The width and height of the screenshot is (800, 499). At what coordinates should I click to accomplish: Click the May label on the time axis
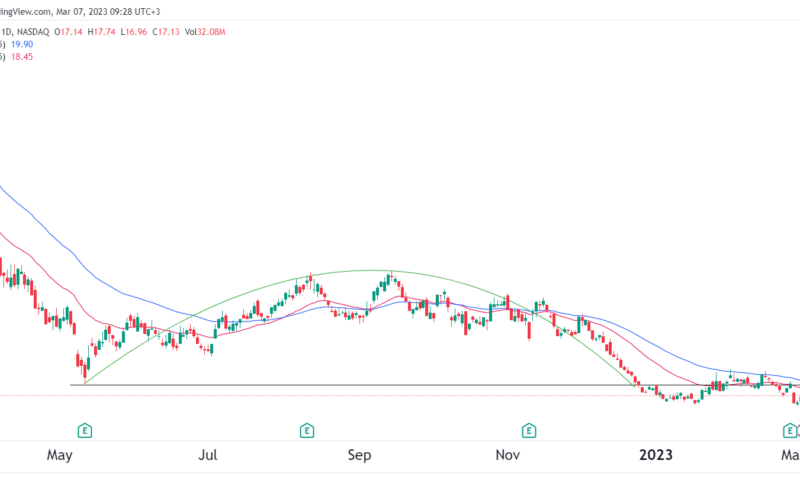pos(59,455)
